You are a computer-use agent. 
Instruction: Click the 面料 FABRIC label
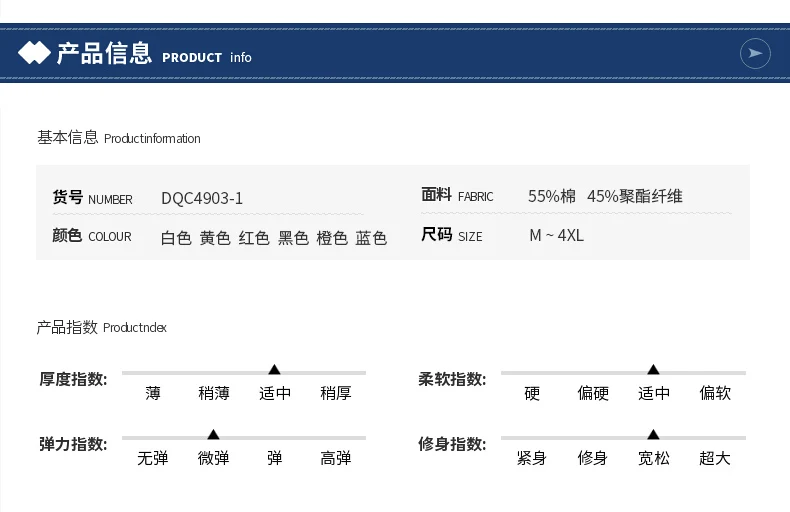[x=457, y=195]
